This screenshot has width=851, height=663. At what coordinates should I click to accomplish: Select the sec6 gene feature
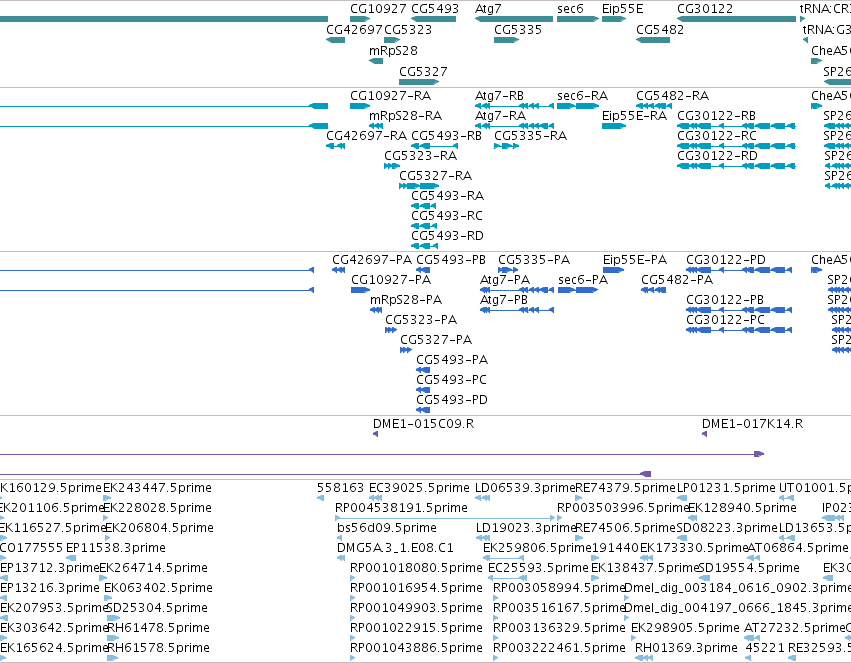(x=577, y=19)
